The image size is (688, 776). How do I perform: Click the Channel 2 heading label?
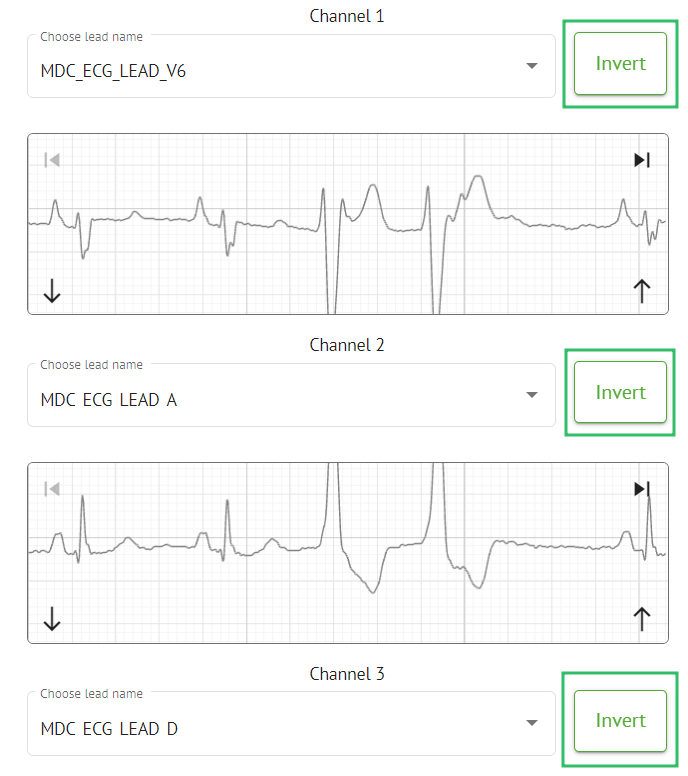coord(346,345)
